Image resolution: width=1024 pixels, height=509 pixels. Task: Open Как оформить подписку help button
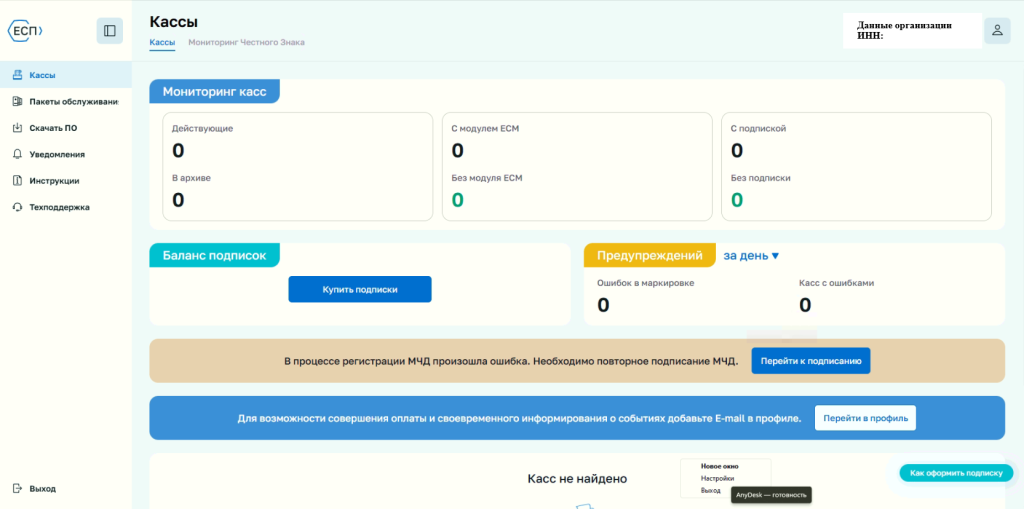tap(956, 473)
